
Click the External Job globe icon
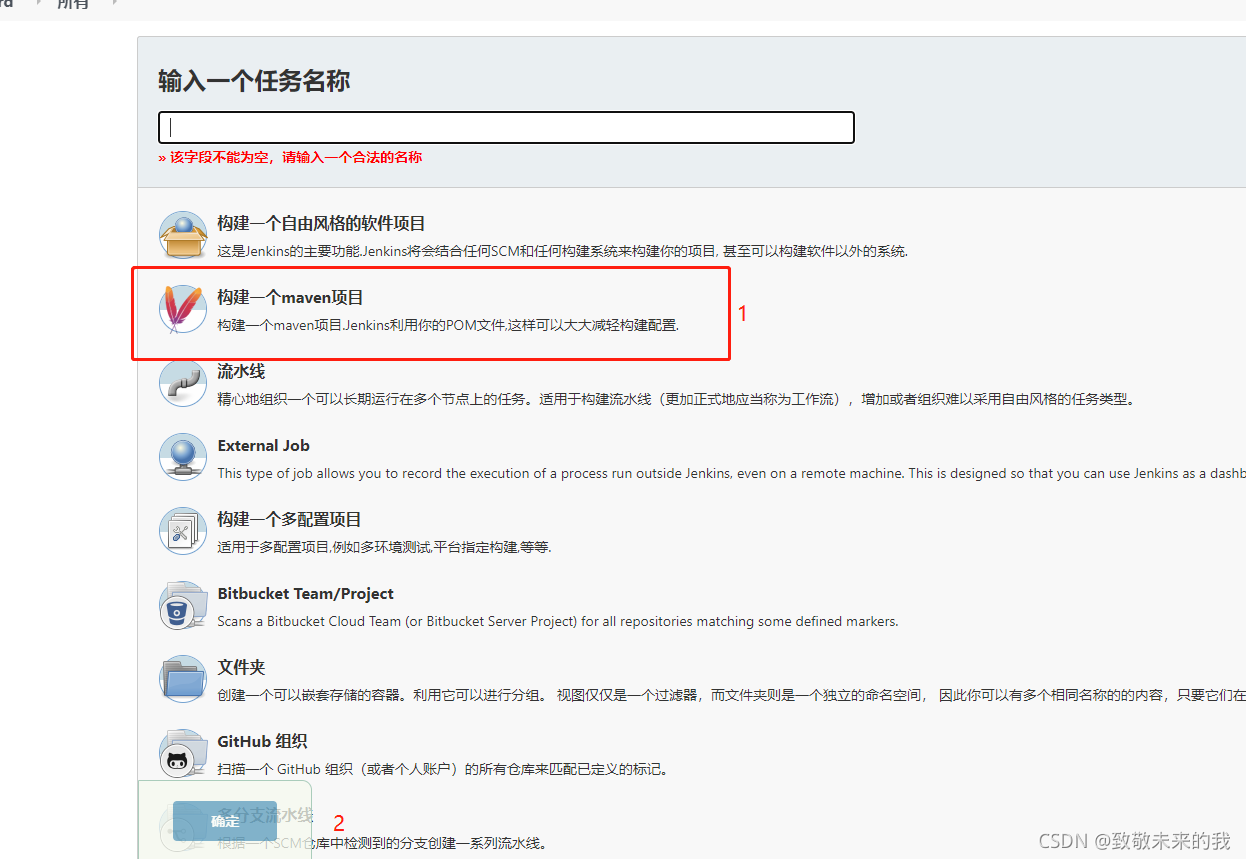tap(182, 456)
